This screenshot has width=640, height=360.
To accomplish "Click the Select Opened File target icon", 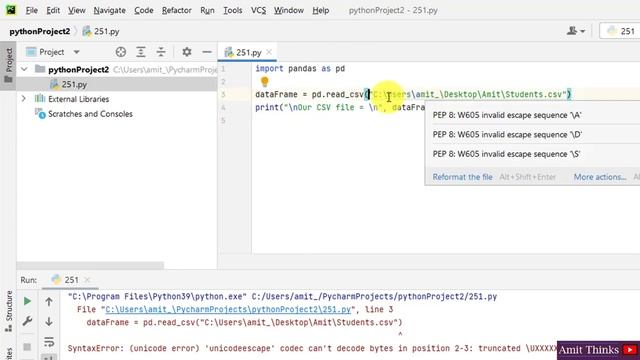I will point(120,52).
